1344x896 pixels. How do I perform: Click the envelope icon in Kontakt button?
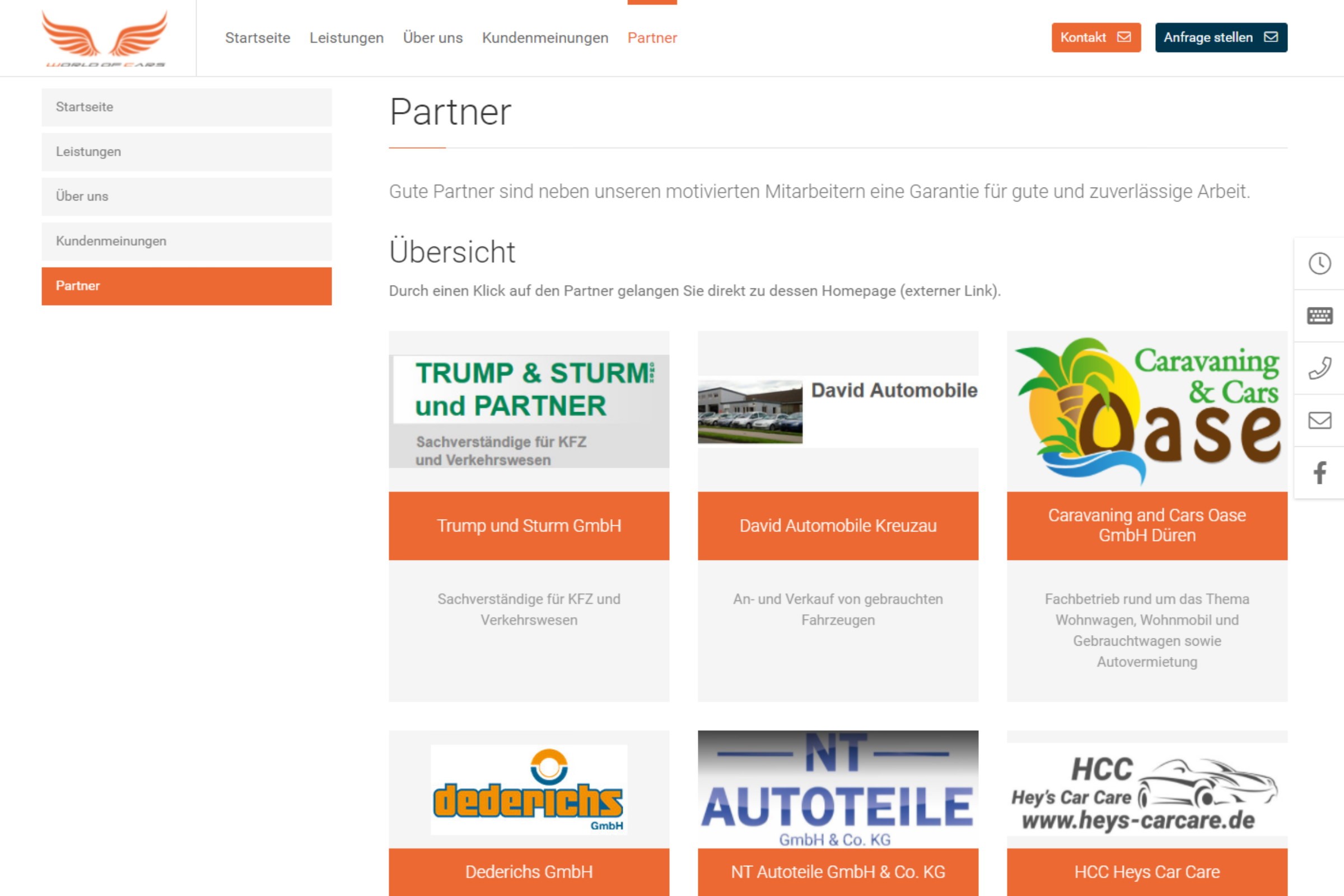click(1123, 37)
